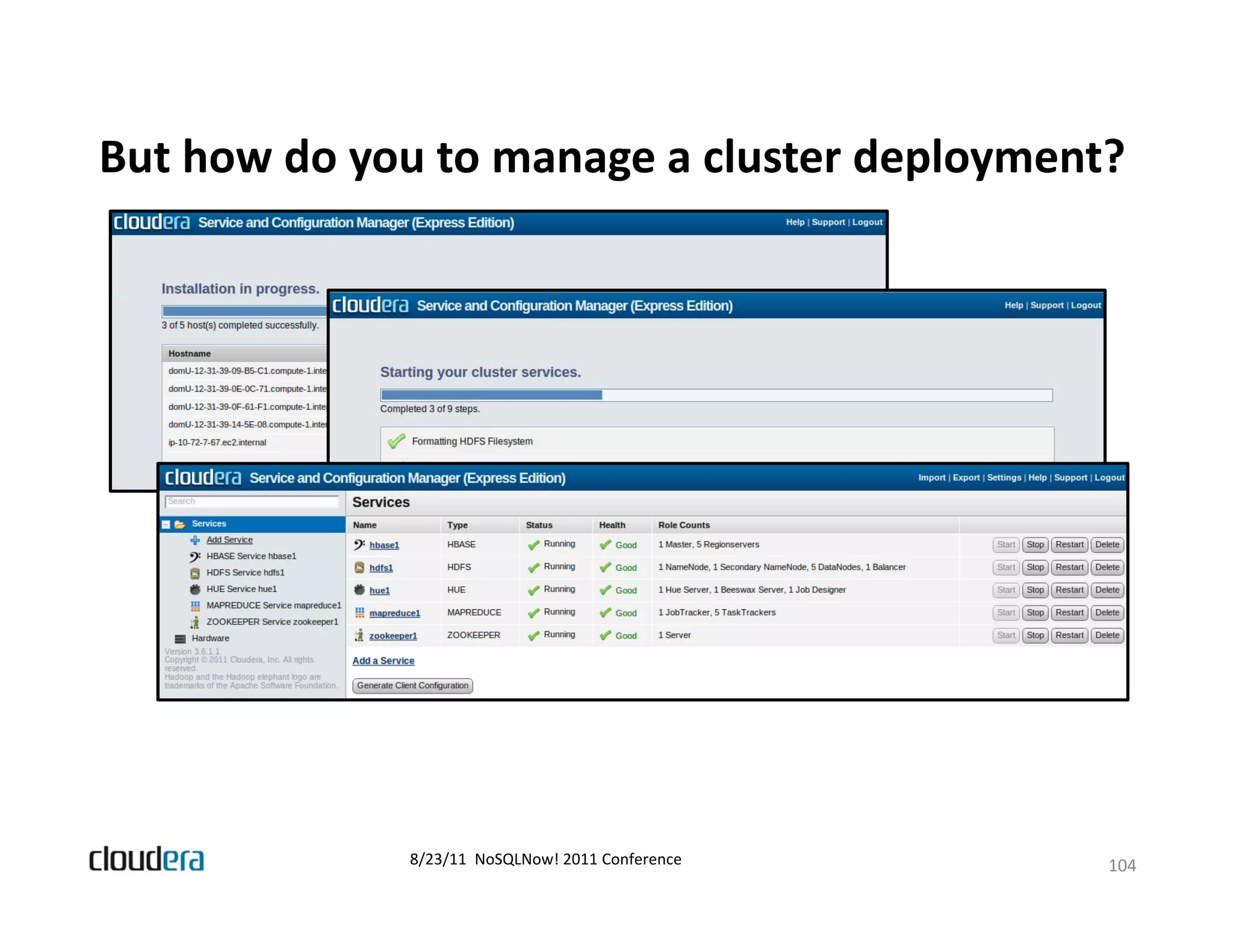Viewport: 1233px width, 952px height.
Task: Click the greyed Start button for hdfs1
Action: [1006, 567]
